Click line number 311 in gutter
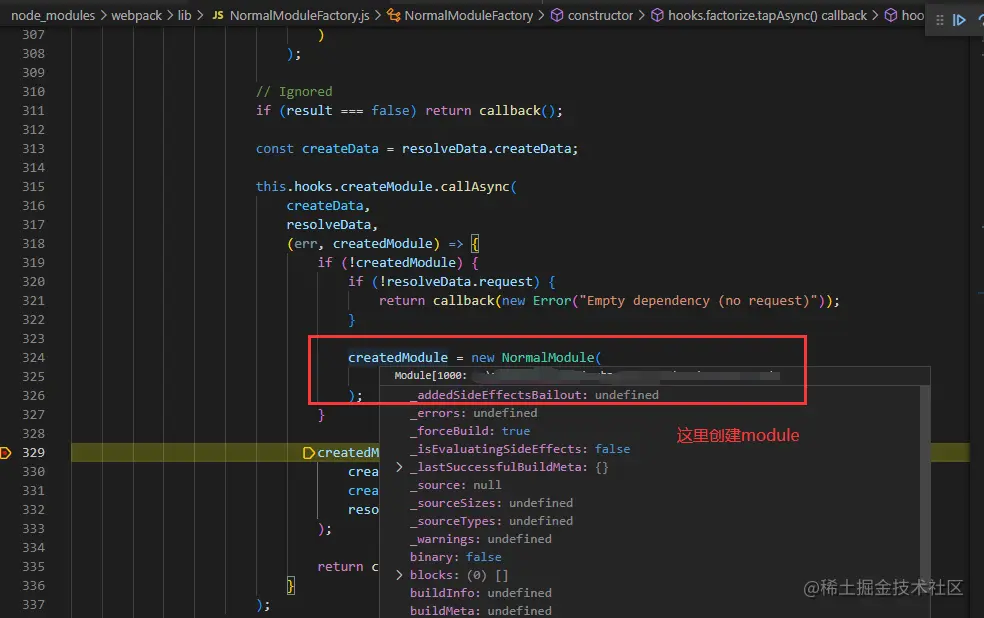Image resolution: width=984 pixels, height=618 pixels. (x=33, y=110)
